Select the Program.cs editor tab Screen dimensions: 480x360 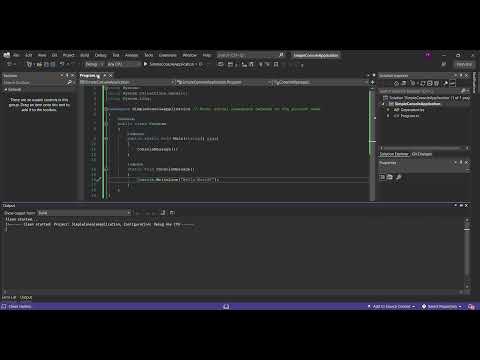coord(89,76)
